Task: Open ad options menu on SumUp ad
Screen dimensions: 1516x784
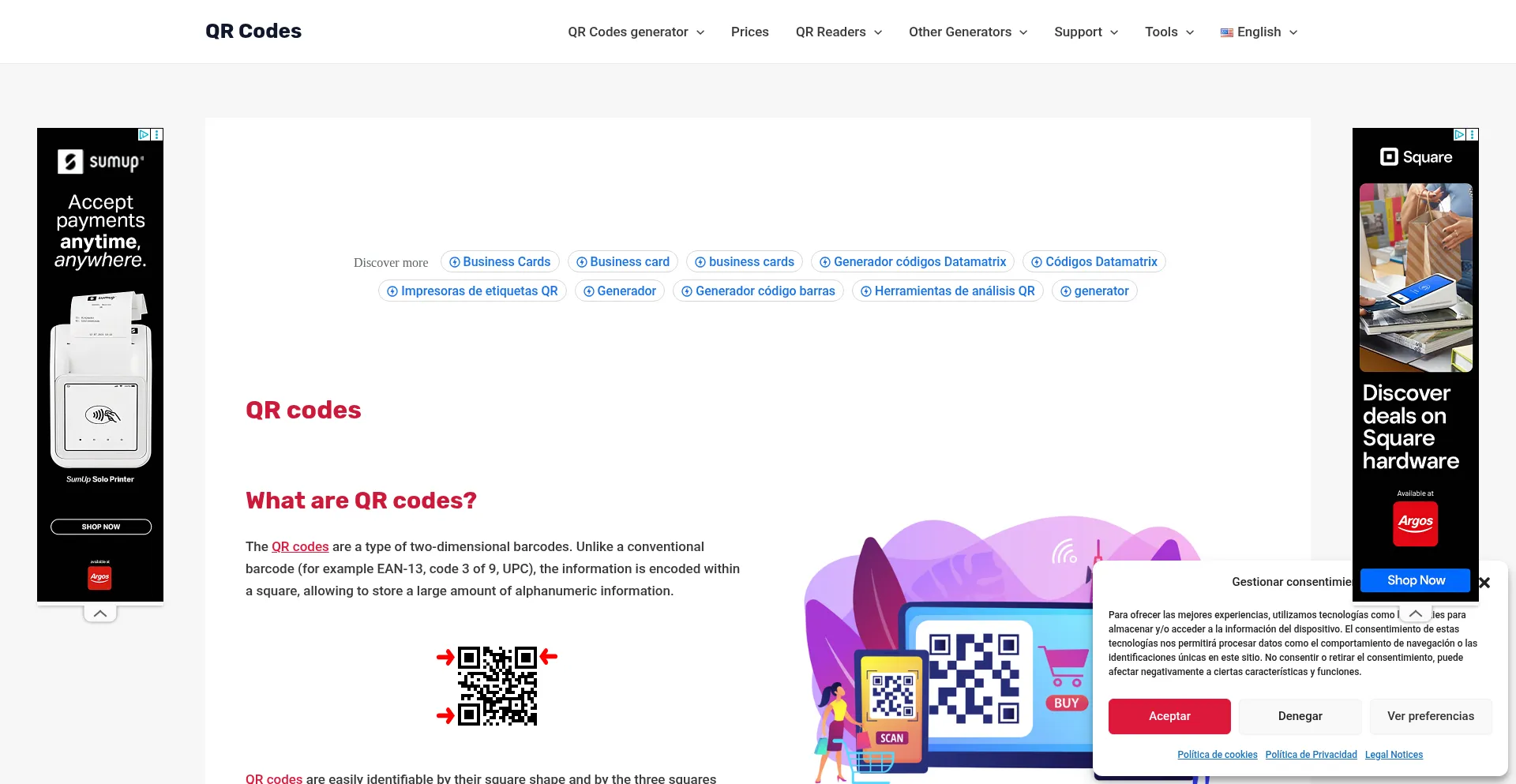Action: pyautogui.click(x=157, y=135)
